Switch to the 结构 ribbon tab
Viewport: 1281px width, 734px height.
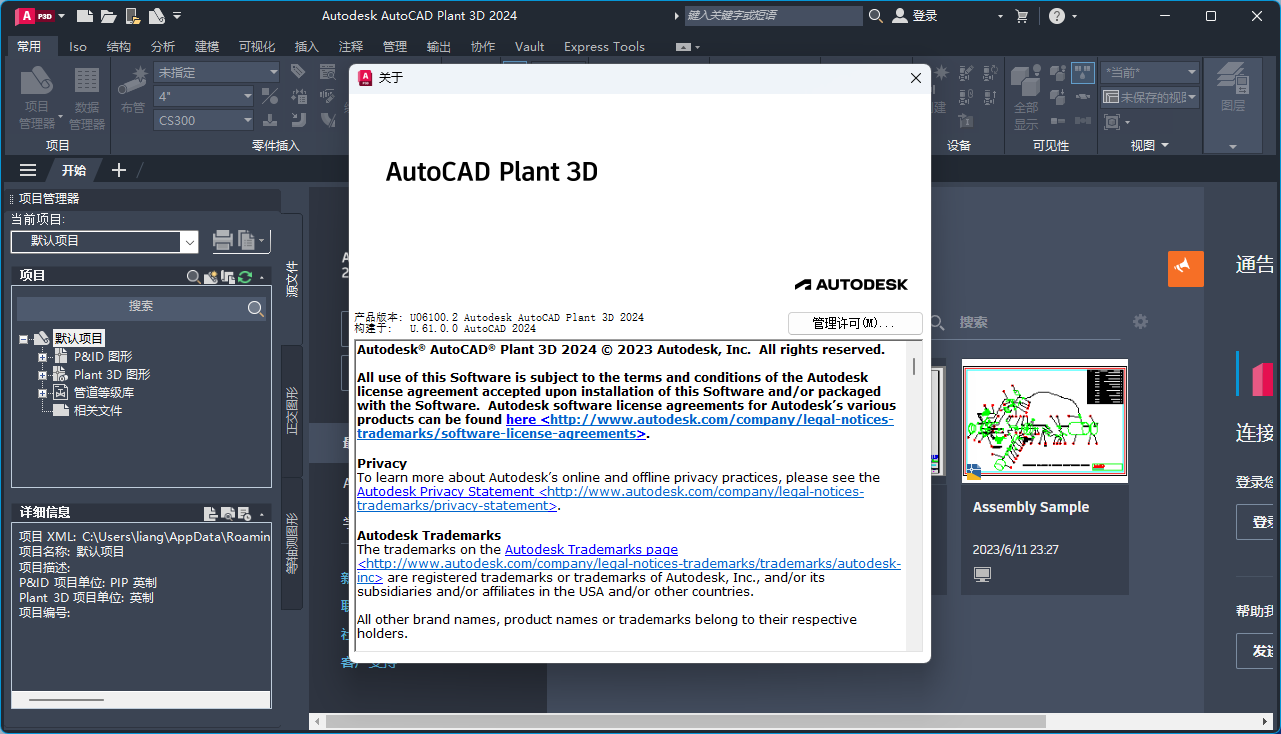[x=118, y=46]
